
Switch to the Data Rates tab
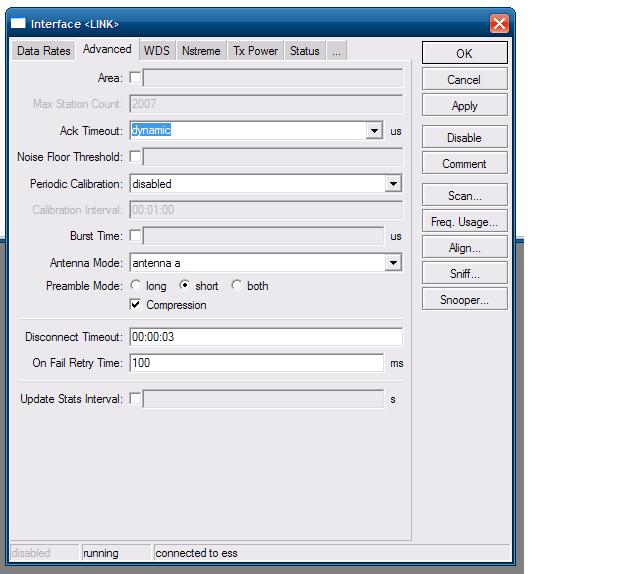[x=43, y=51]
